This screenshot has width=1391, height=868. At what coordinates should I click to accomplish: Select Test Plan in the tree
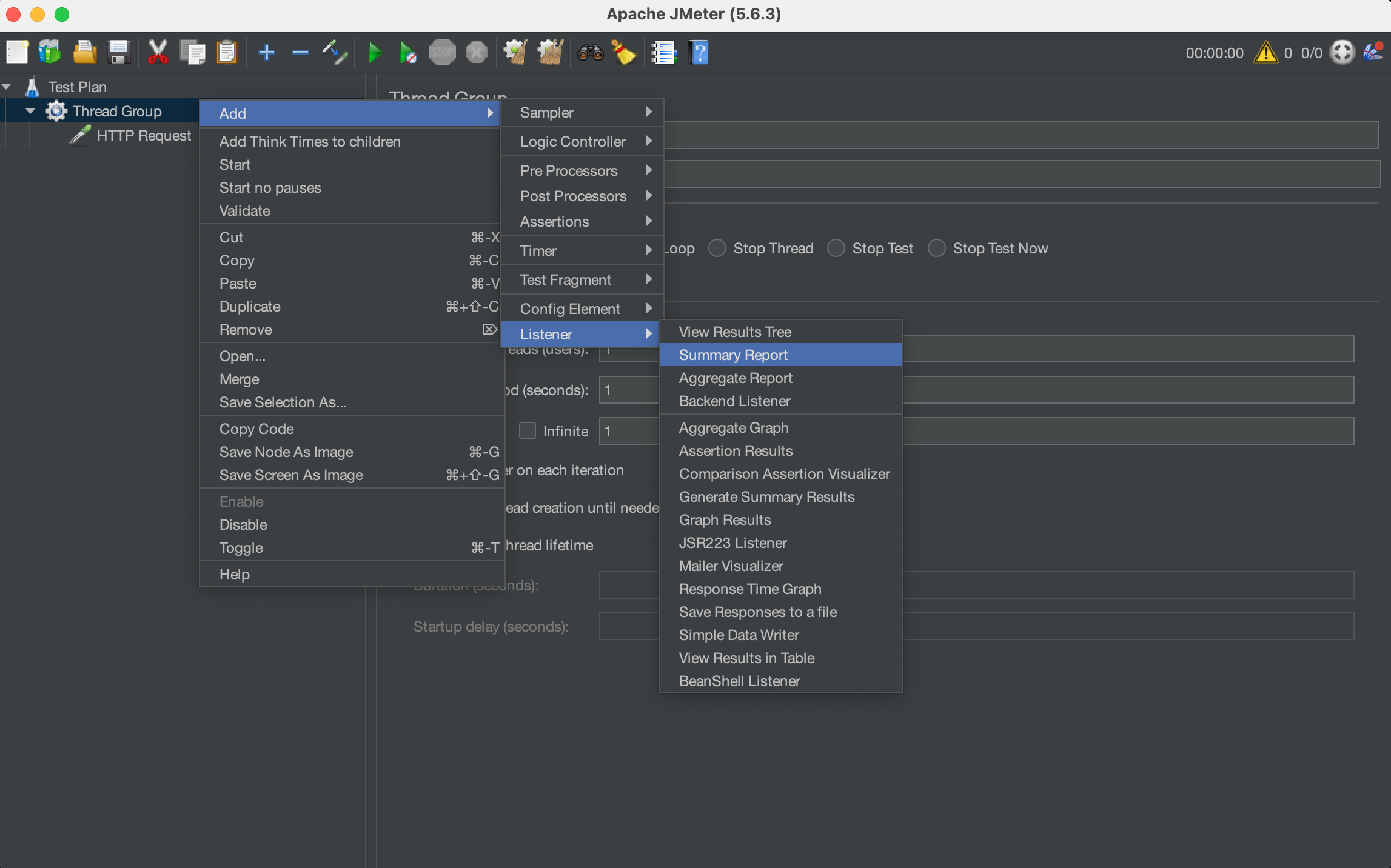[77, 87]
